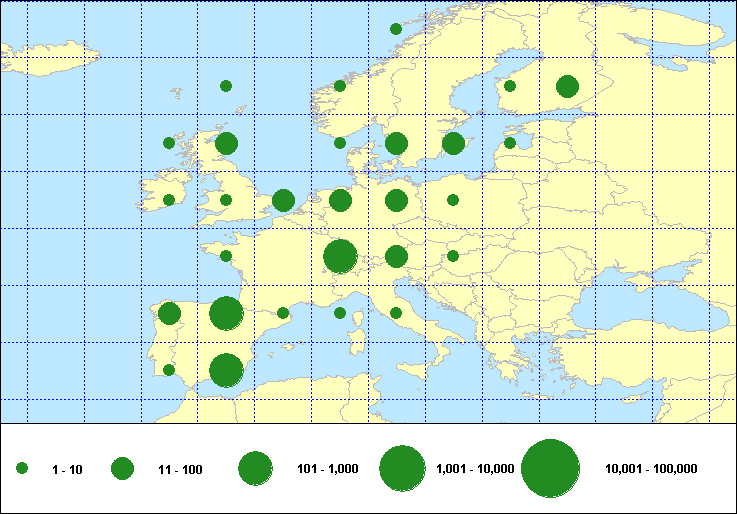Select the medium circle over Scotland
Screen dimensions: 737x514
click(226, 143)
